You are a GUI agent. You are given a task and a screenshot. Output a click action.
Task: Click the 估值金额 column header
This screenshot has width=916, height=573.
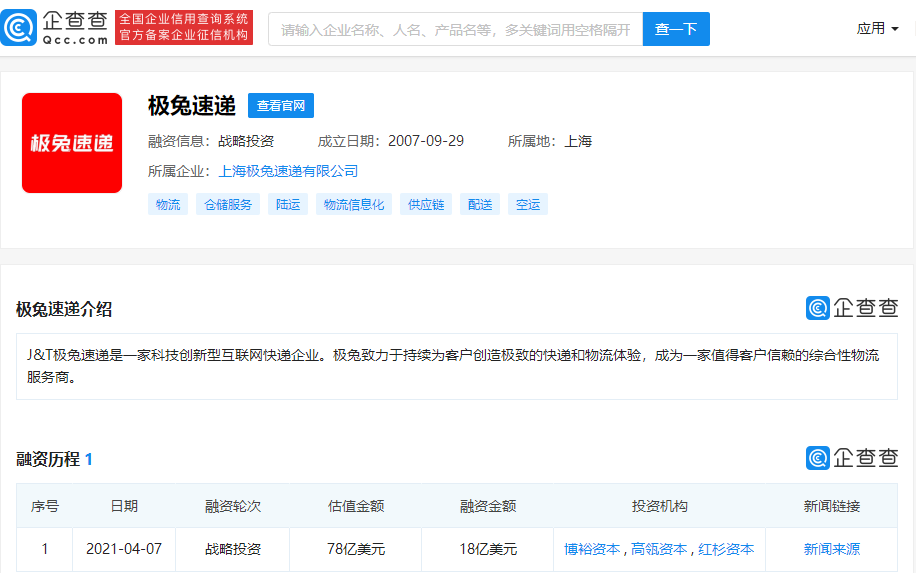pyautogui.click(x=356, y=506)
